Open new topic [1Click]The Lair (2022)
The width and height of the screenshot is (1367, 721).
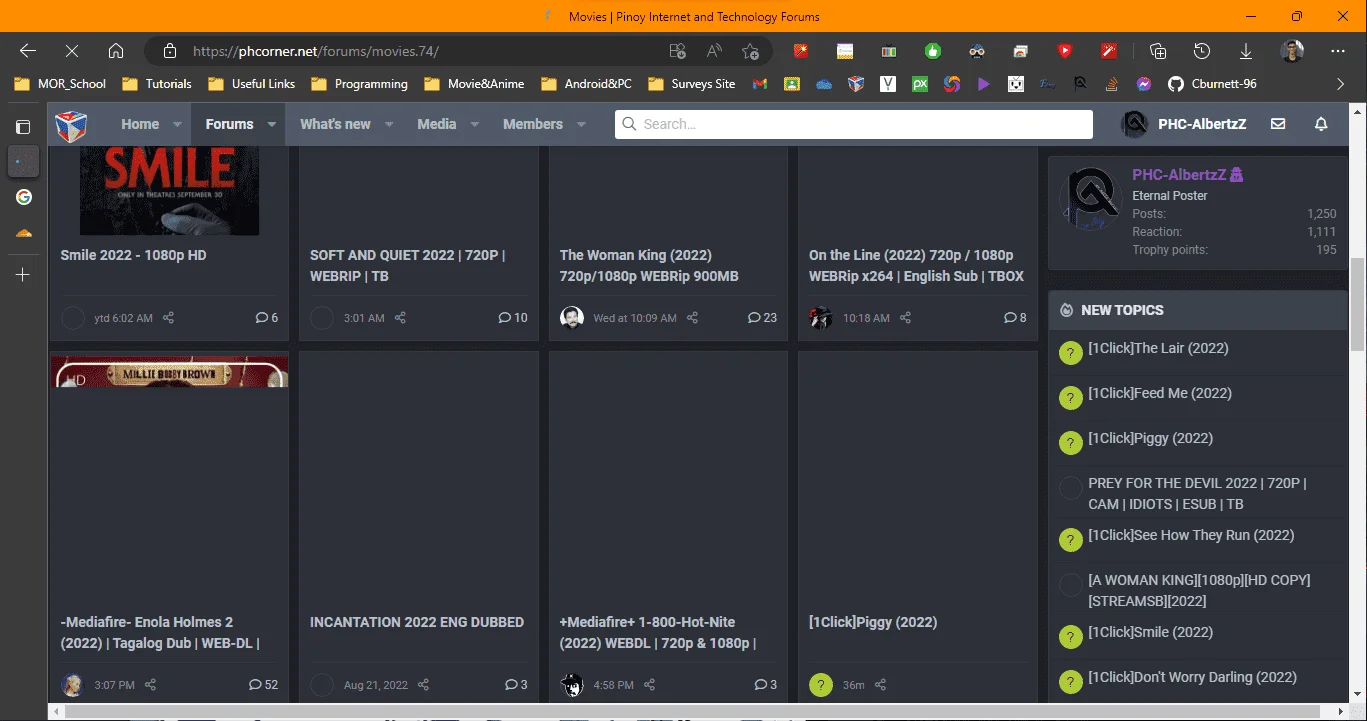(x=1158, y=348)
